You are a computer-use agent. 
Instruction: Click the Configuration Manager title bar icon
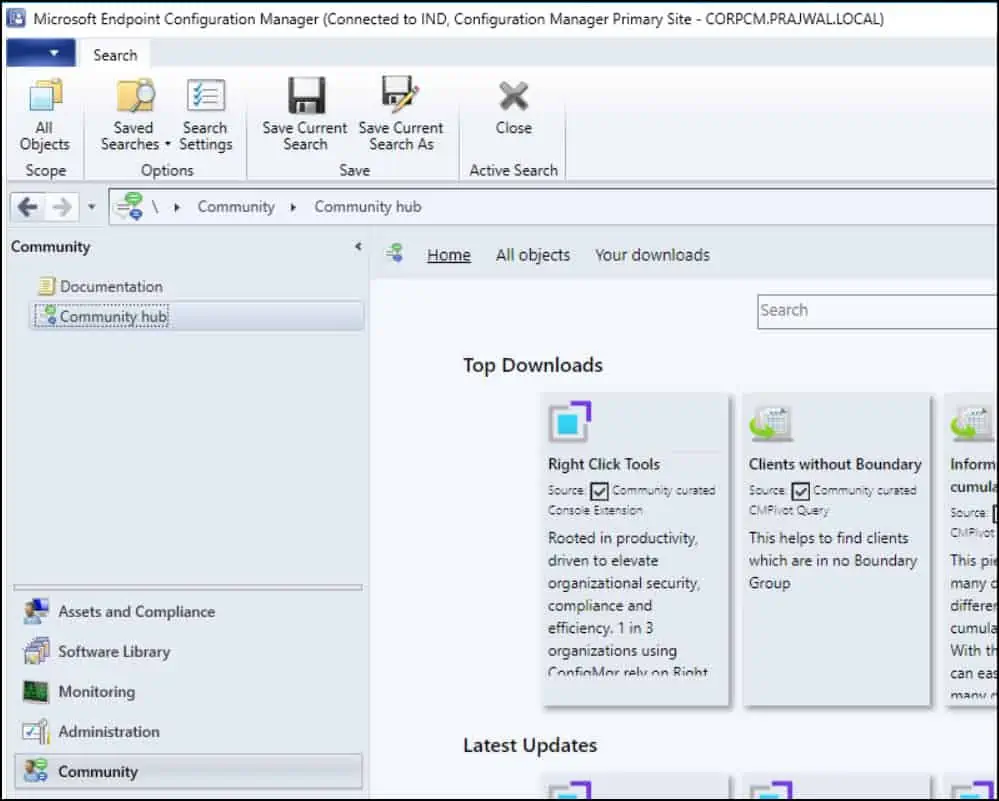pyautogui.click(x=15, y=18)
